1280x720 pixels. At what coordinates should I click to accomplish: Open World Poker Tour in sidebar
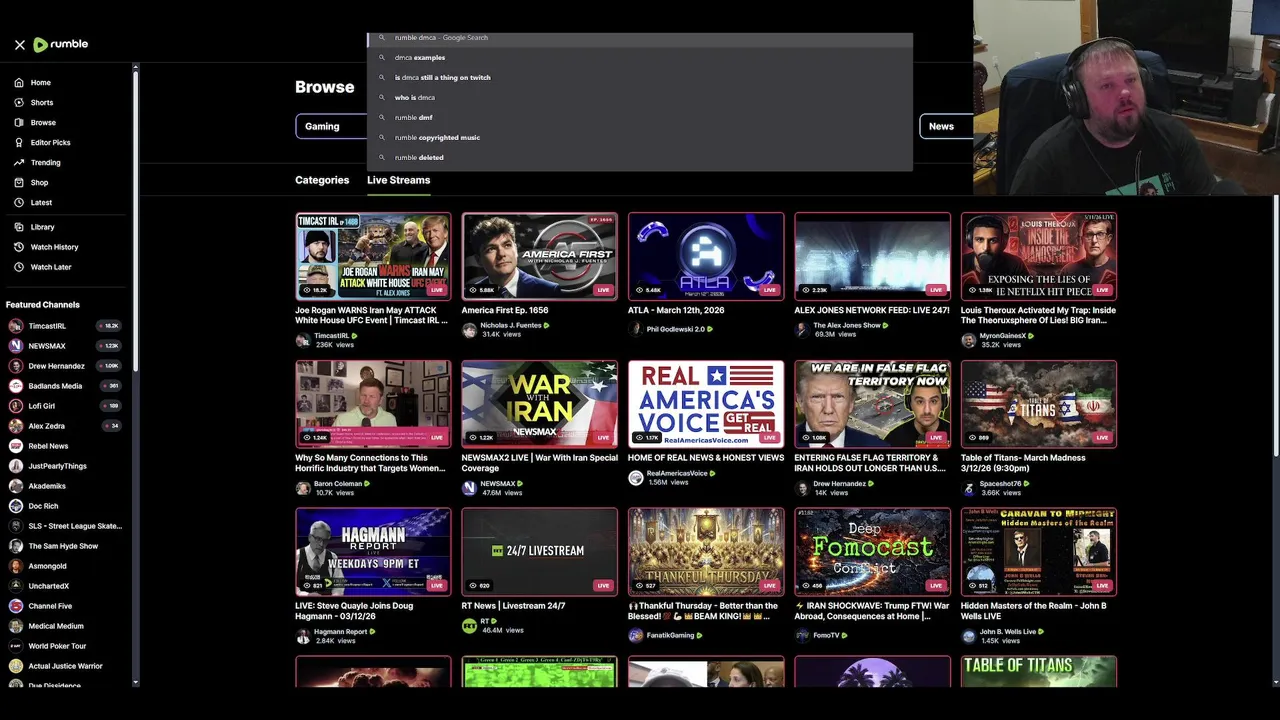pos(57,646)
